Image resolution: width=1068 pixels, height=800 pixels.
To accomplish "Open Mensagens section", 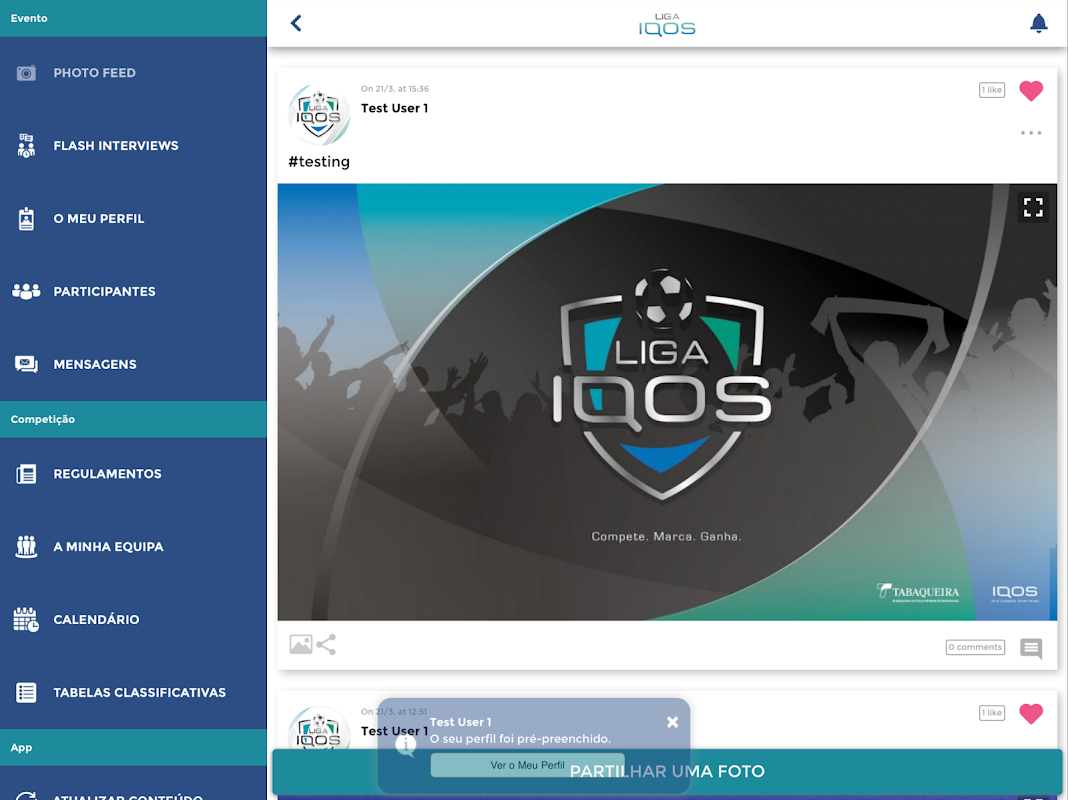I will click(x=133, y=364).
